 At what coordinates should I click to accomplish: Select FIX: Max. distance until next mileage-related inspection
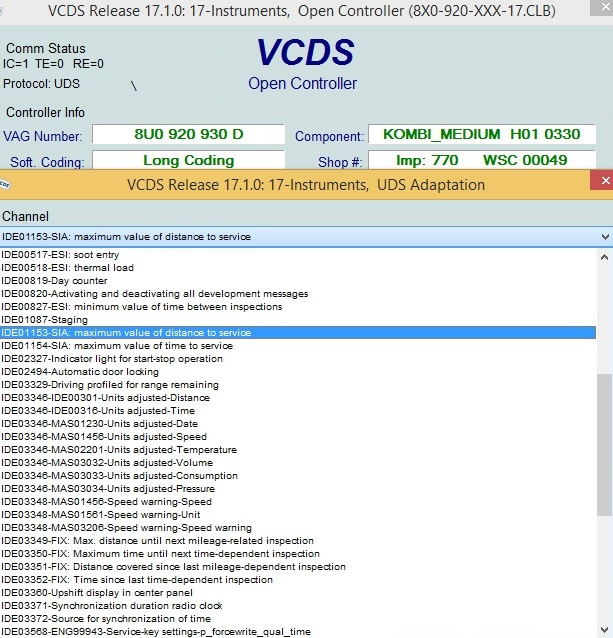(x=298, y=541)
